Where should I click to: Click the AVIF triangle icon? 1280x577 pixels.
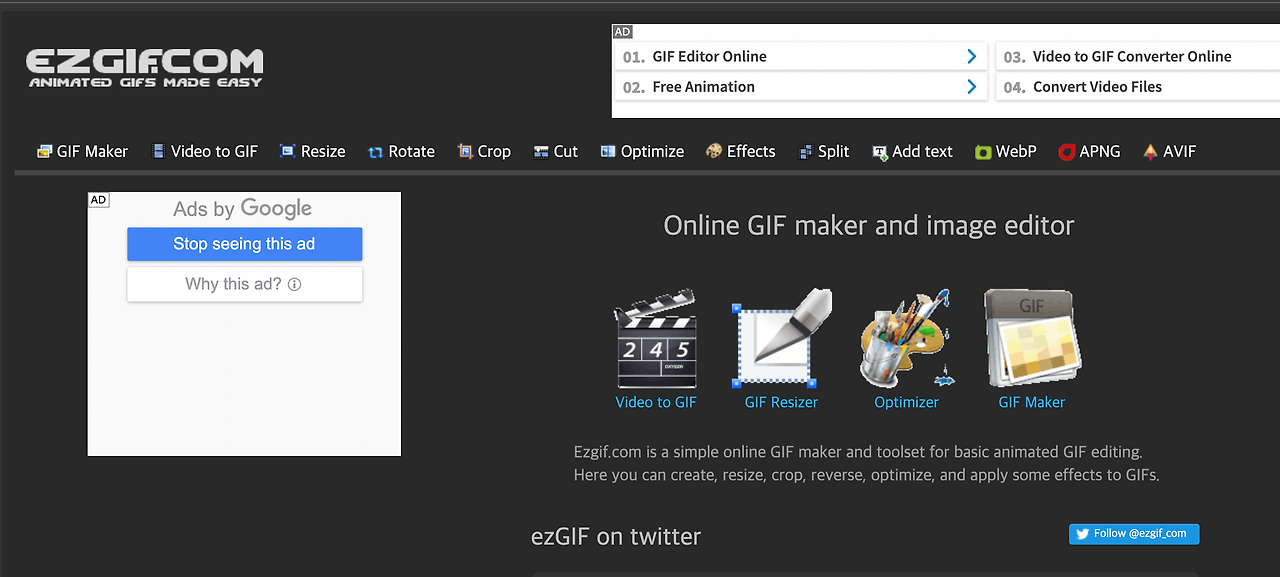[x=1150, y=152]
